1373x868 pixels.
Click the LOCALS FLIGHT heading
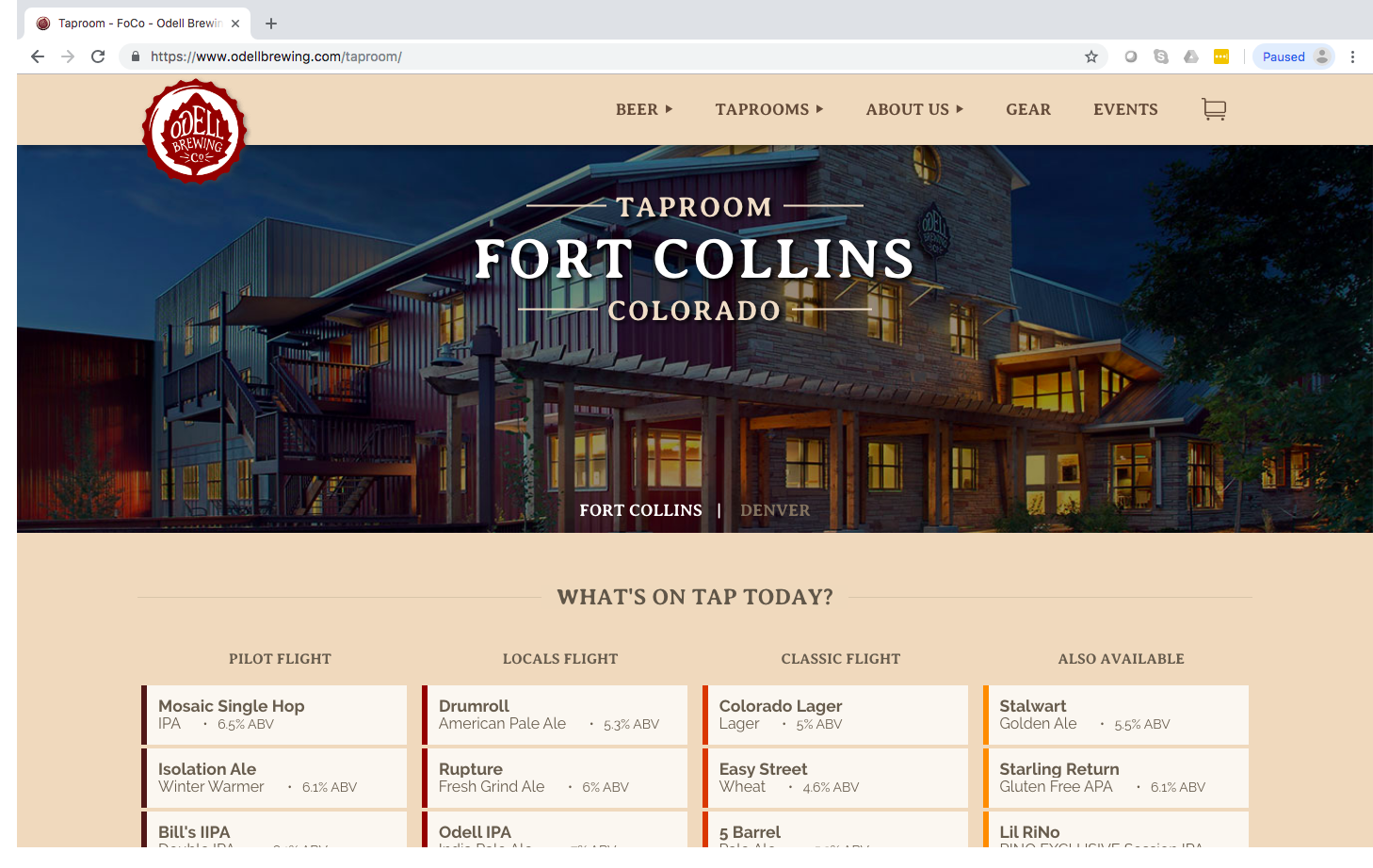point(560,659)
